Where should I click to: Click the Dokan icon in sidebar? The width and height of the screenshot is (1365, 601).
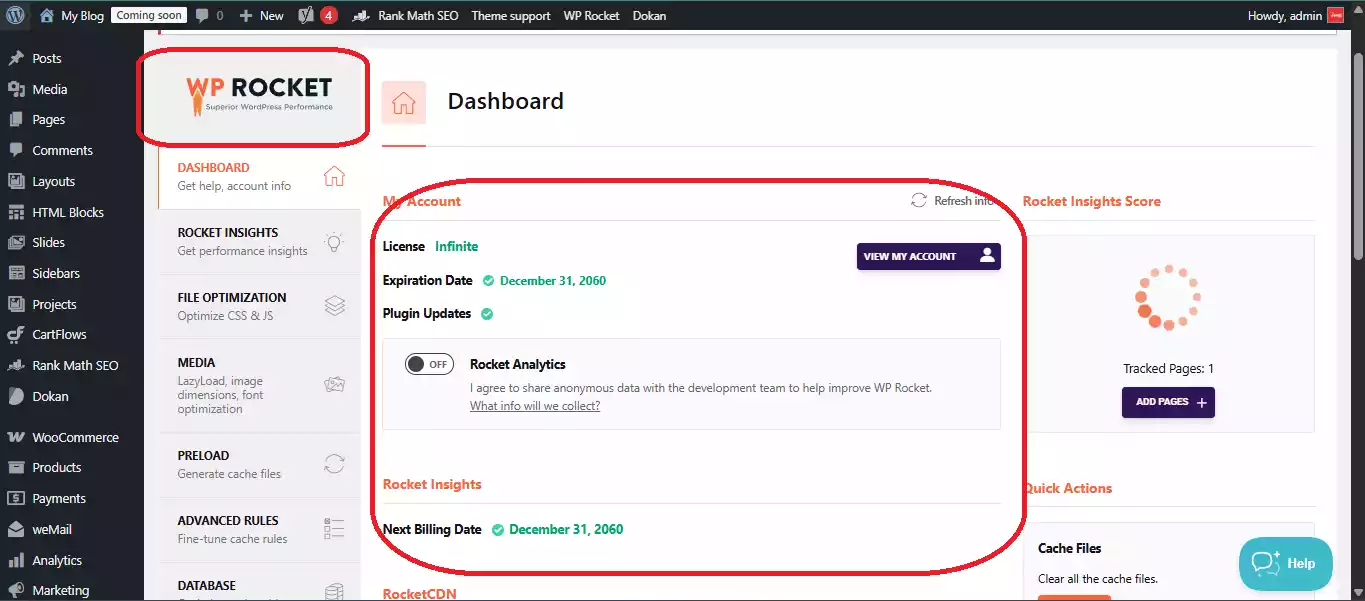pos(16,396)
